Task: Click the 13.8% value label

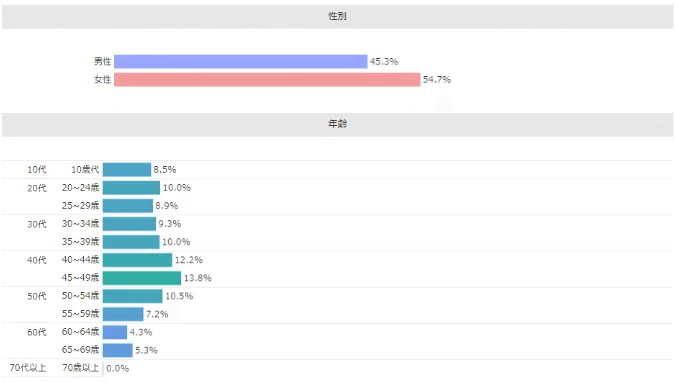Action: coord(198,278)
